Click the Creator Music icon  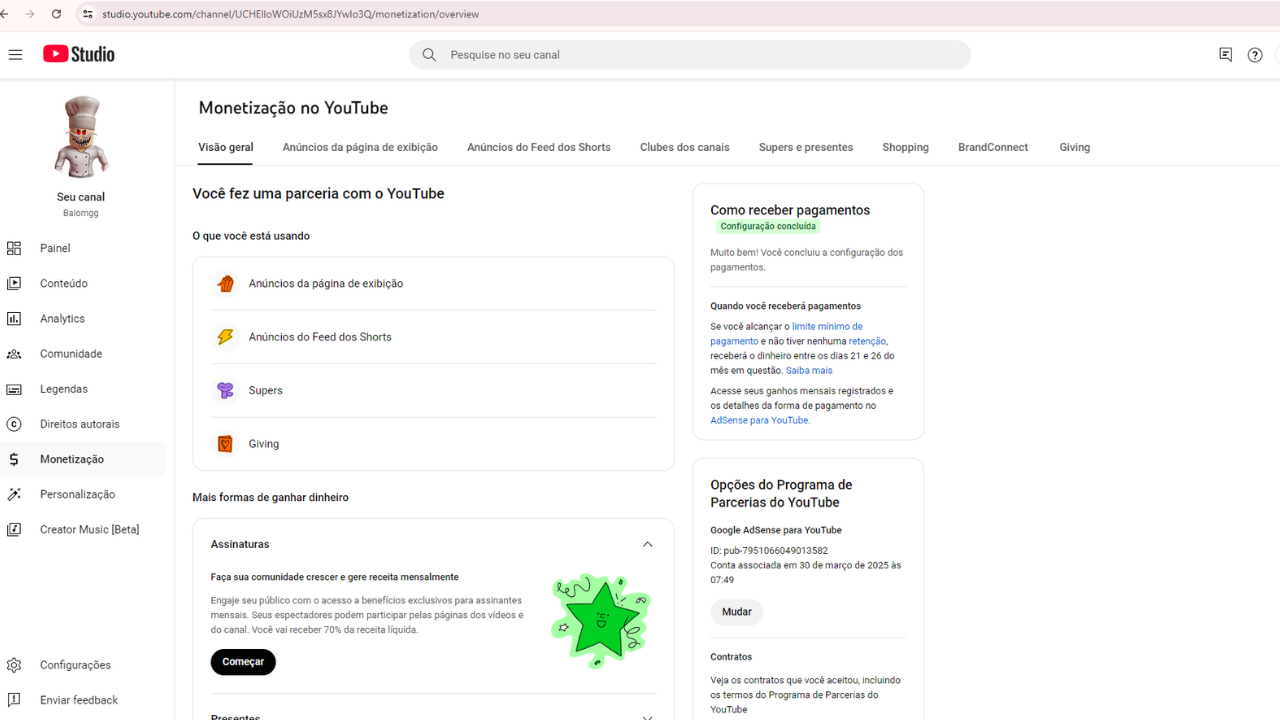14,529
